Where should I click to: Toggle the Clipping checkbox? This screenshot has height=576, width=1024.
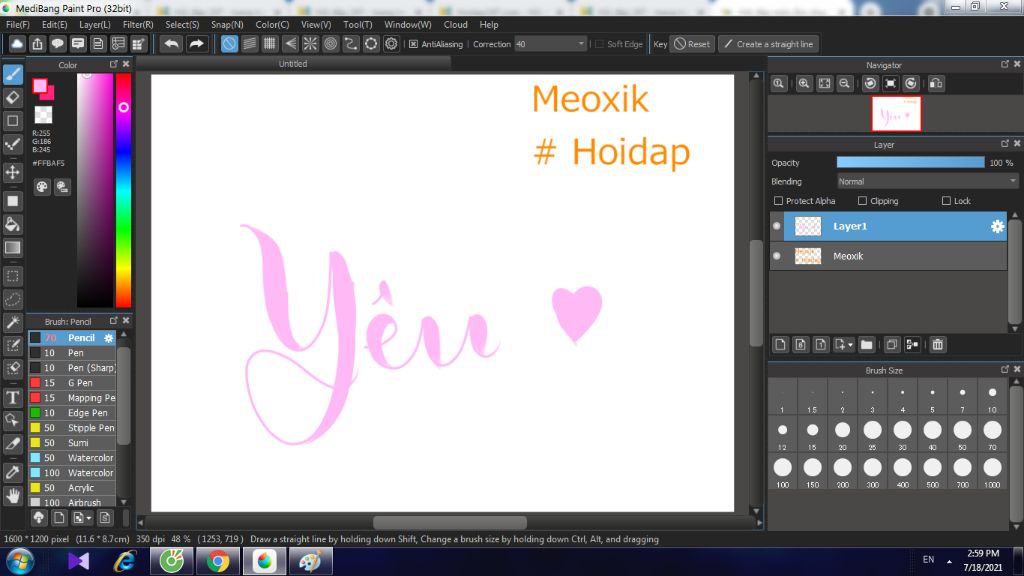tap(862, 201)
